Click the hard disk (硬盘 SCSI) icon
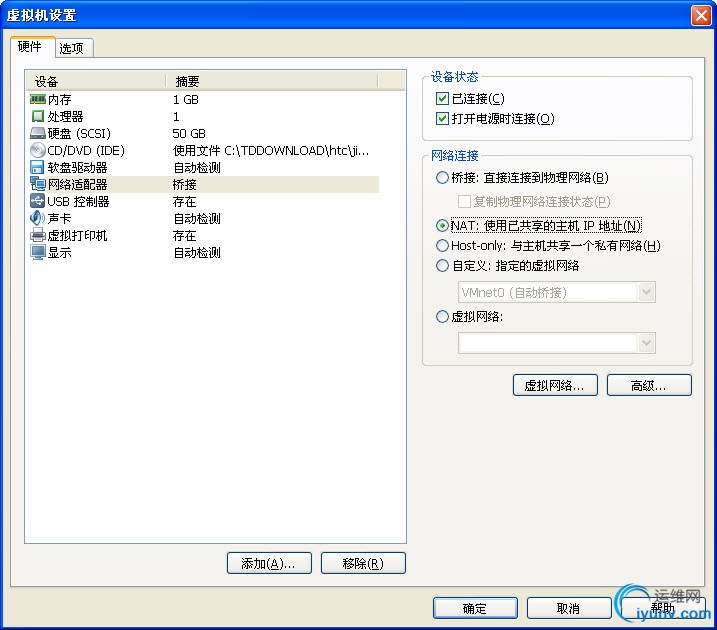The width and height of the screenshot is (717, 630). tap(37, 133)
